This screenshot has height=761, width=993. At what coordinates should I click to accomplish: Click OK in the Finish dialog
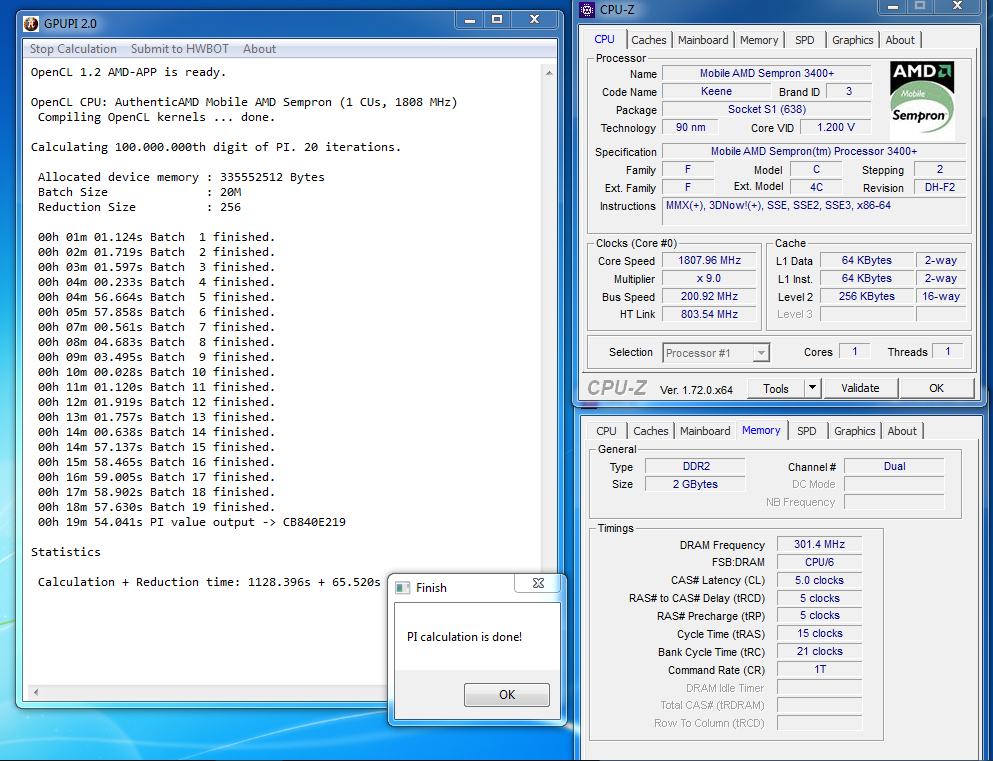507,695
